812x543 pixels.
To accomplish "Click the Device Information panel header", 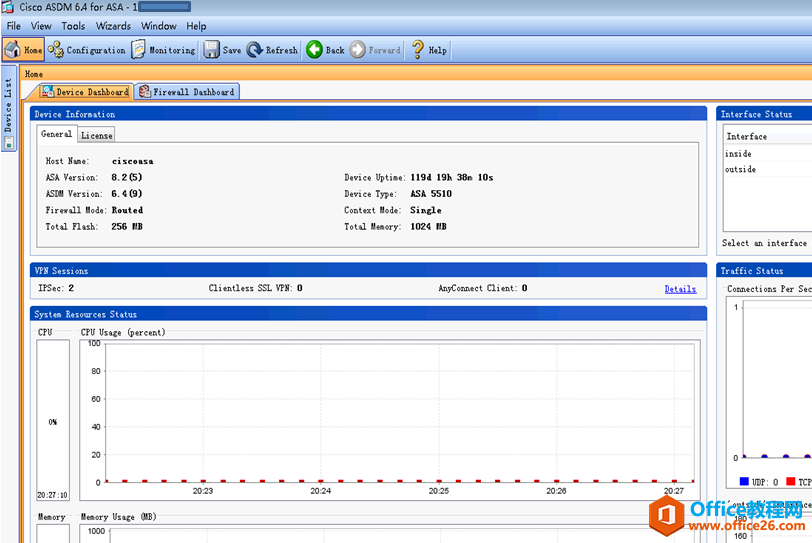I will 368,114.
